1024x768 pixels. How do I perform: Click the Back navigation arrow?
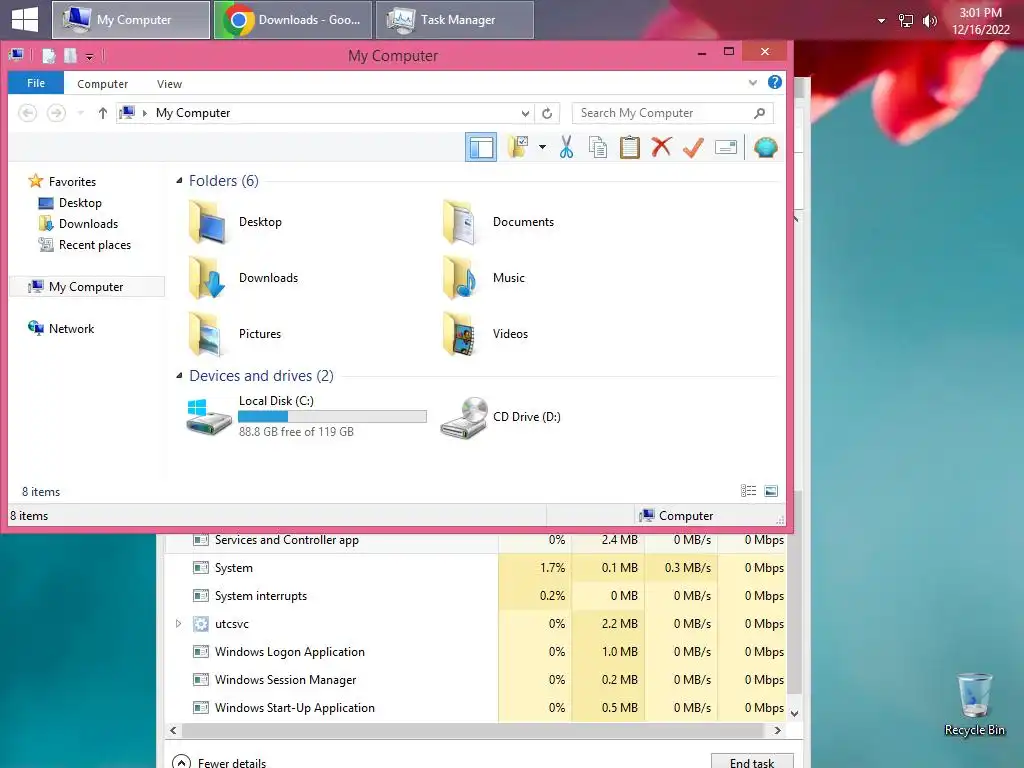pyautogui.click(x=27, y=113)
